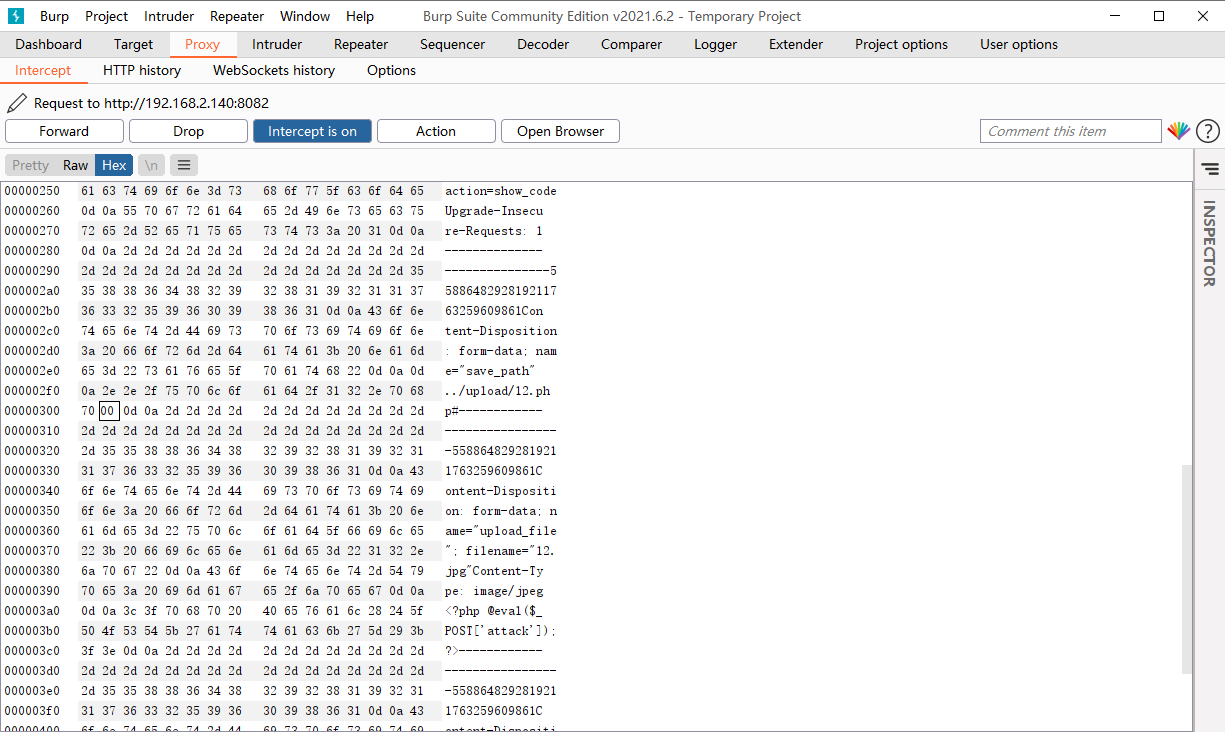Select the Proxy tab

(x=202, y=44)
